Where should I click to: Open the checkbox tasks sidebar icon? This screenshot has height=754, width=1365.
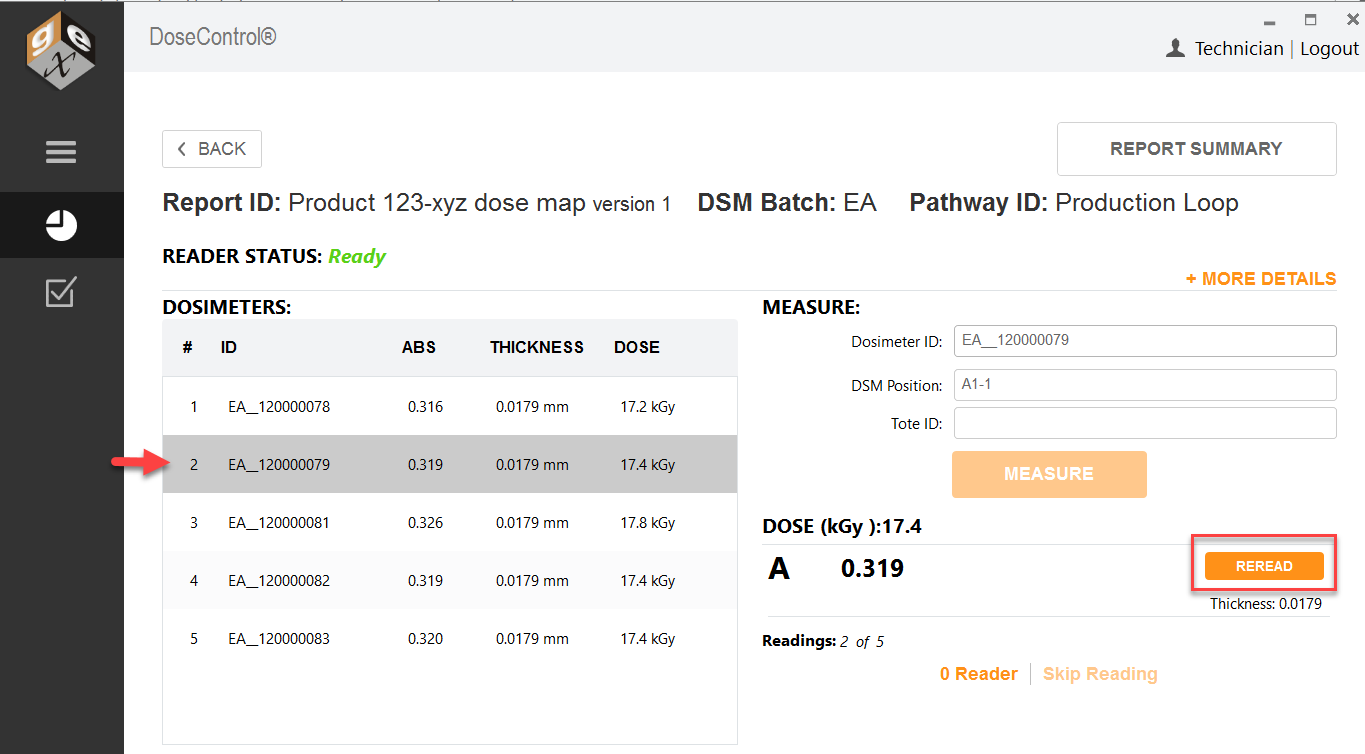point(61,292)
